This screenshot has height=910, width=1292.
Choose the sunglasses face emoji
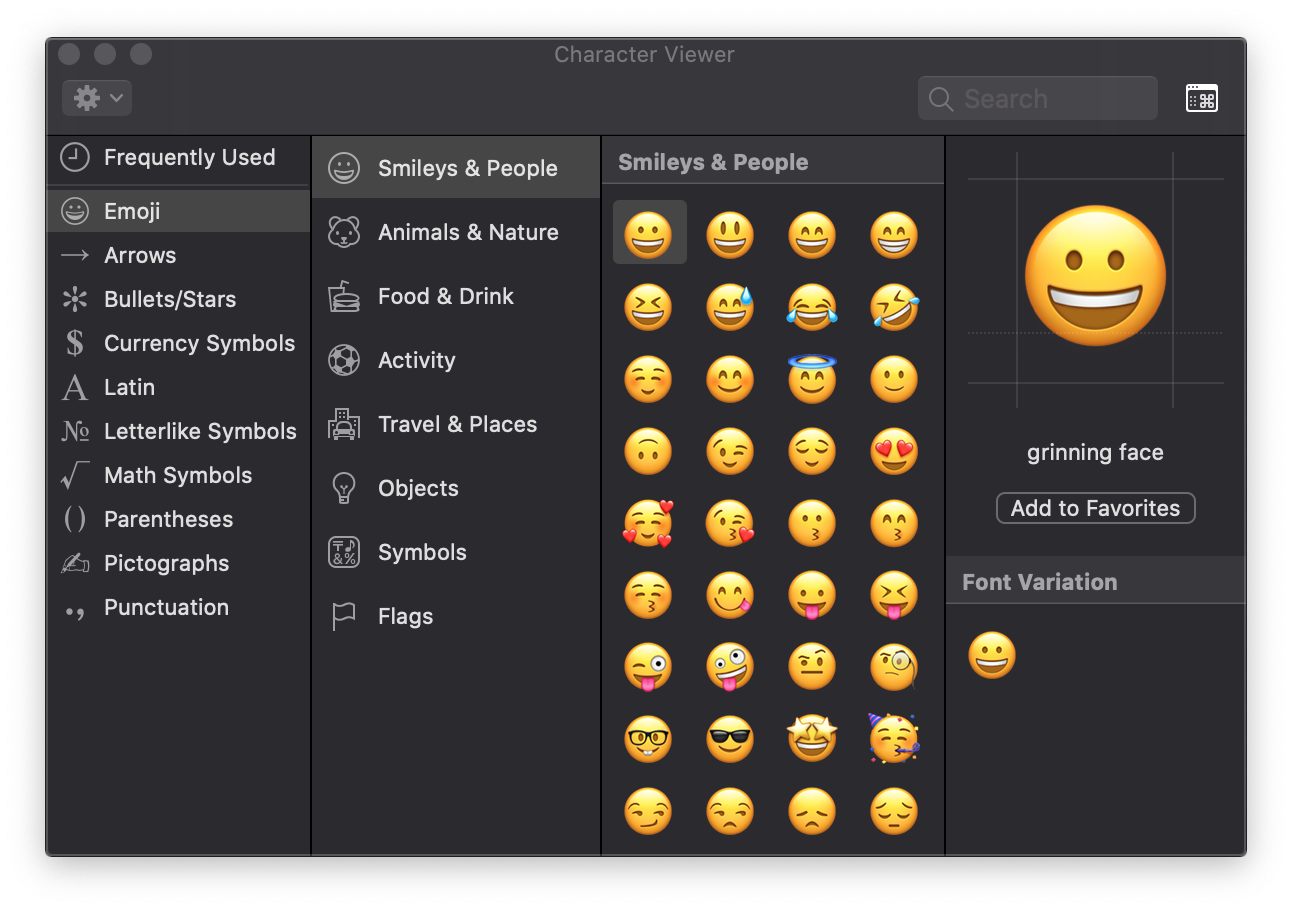point(730,739)
